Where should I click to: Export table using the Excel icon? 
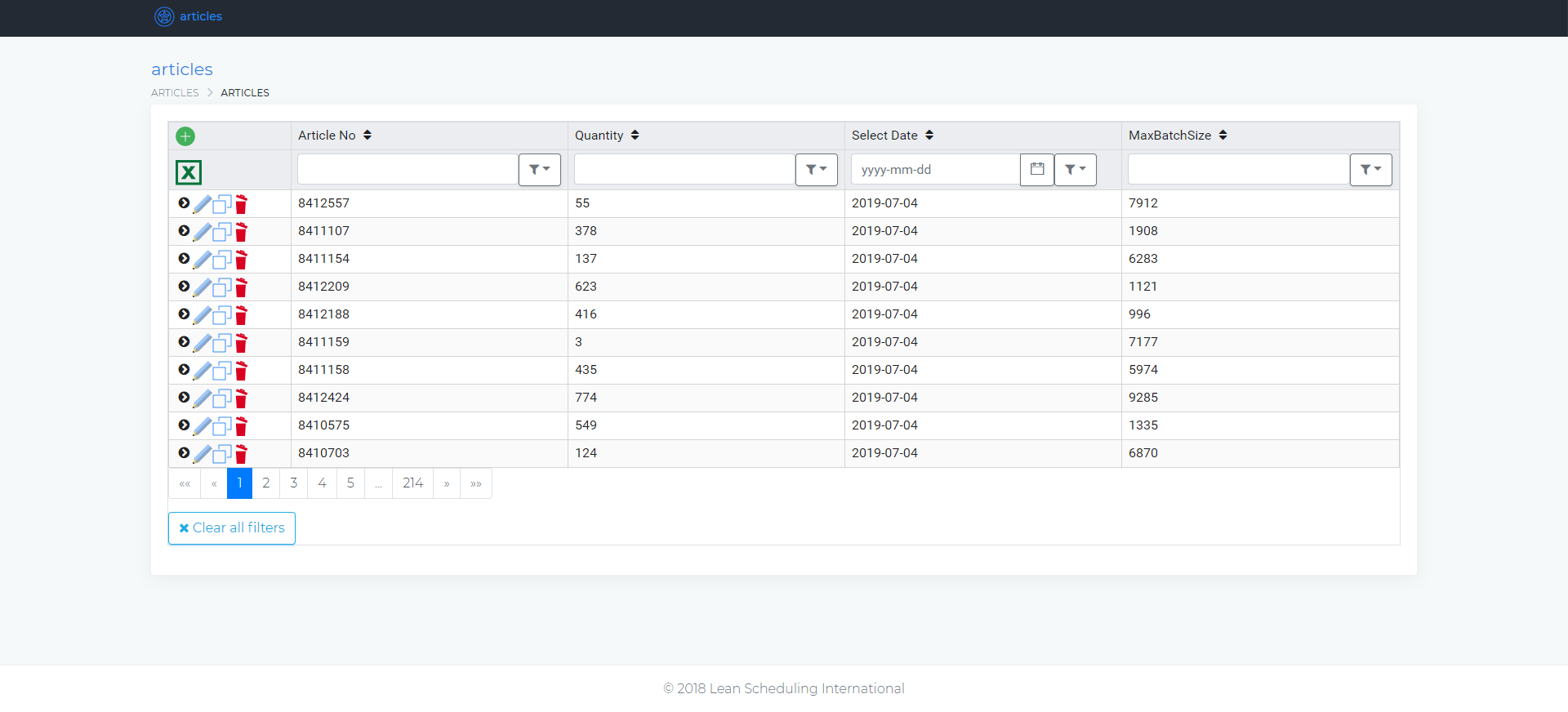tap(189, 172)
